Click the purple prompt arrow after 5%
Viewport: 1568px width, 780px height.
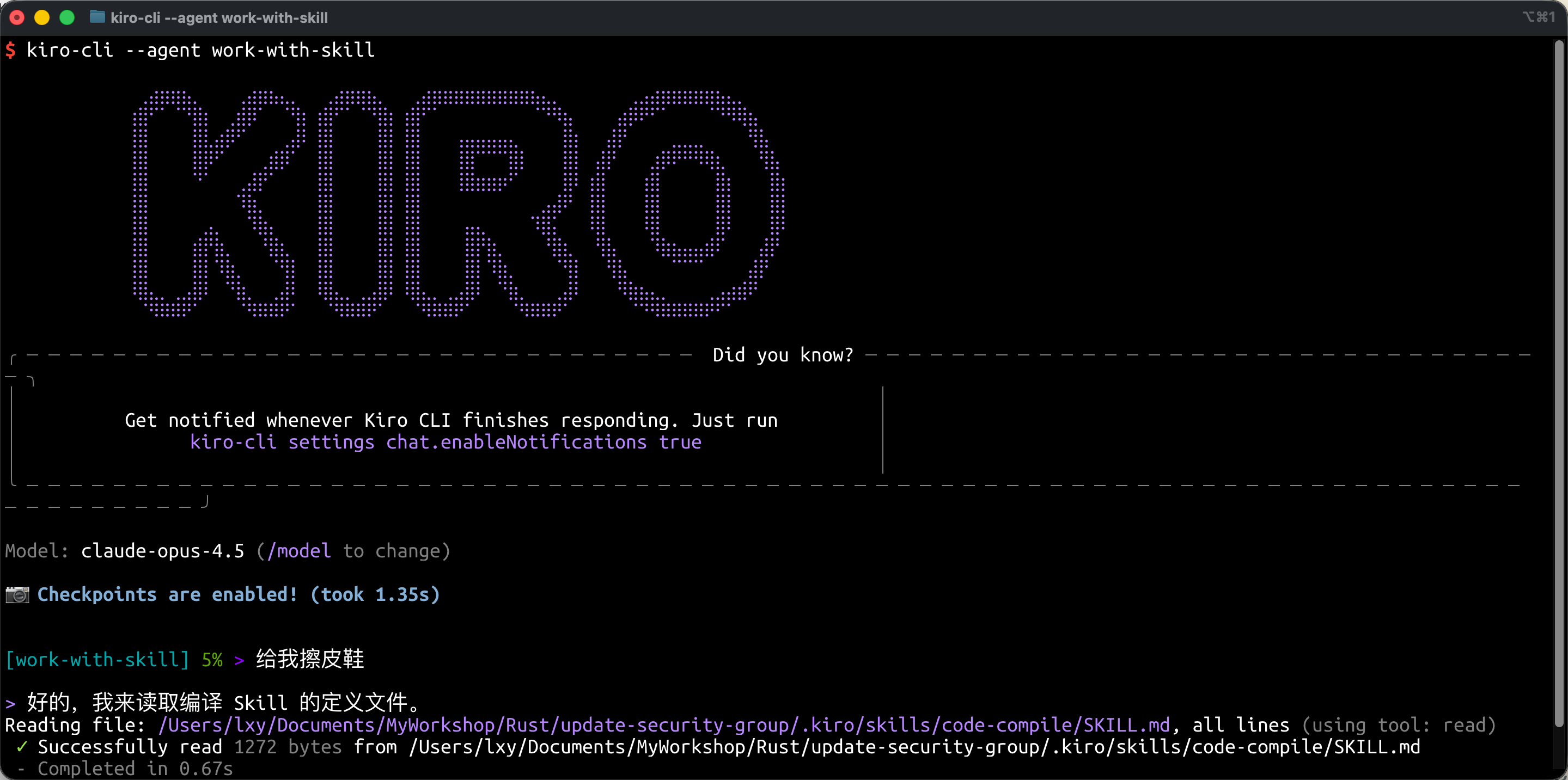point(239,660)
